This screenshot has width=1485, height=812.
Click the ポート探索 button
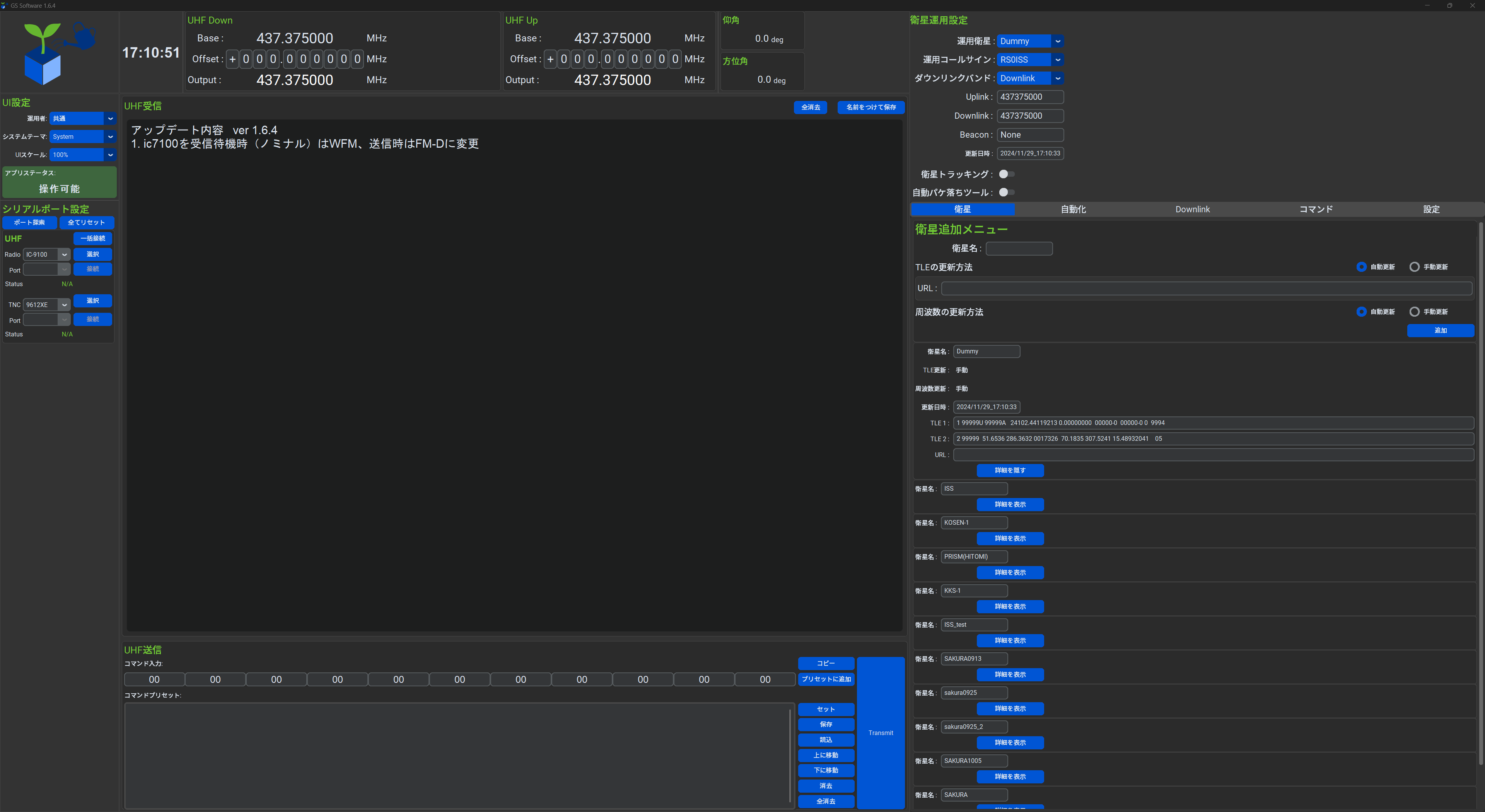point(29,222)
